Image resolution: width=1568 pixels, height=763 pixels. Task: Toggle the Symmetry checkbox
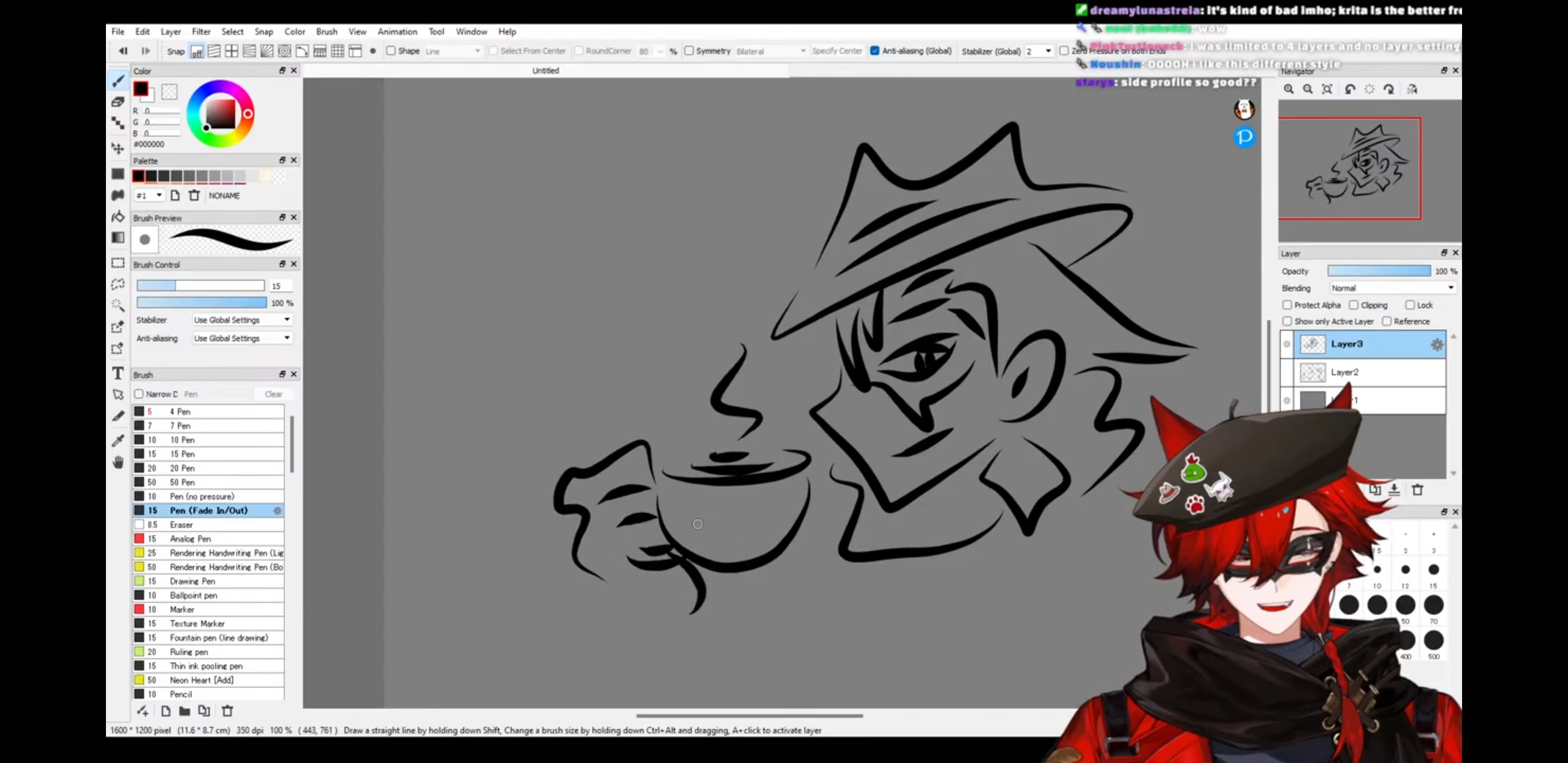click(x=689, y=50)
